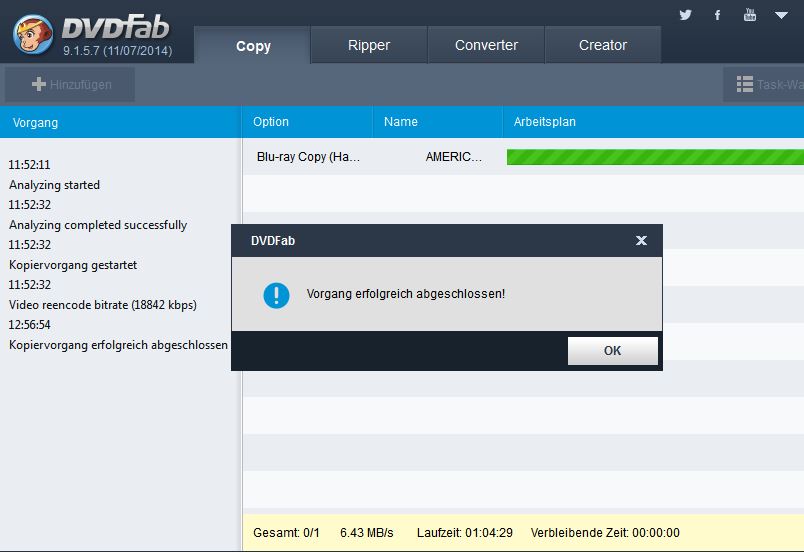Click the 'Vorgang erfolgreich abgeschlossen!' message
This screenshot has height=552, width=804.
(x=406, y=294)
